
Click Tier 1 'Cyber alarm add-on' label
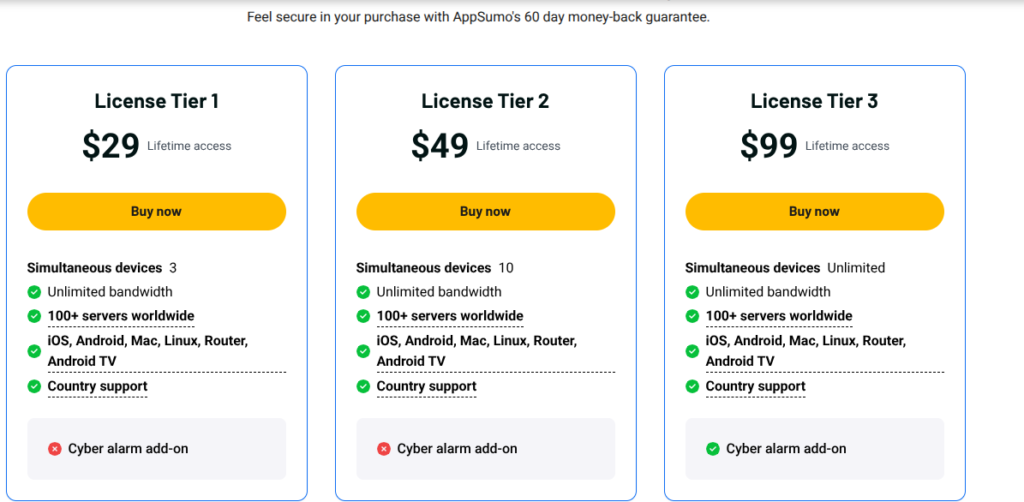[x=128, y=449]
